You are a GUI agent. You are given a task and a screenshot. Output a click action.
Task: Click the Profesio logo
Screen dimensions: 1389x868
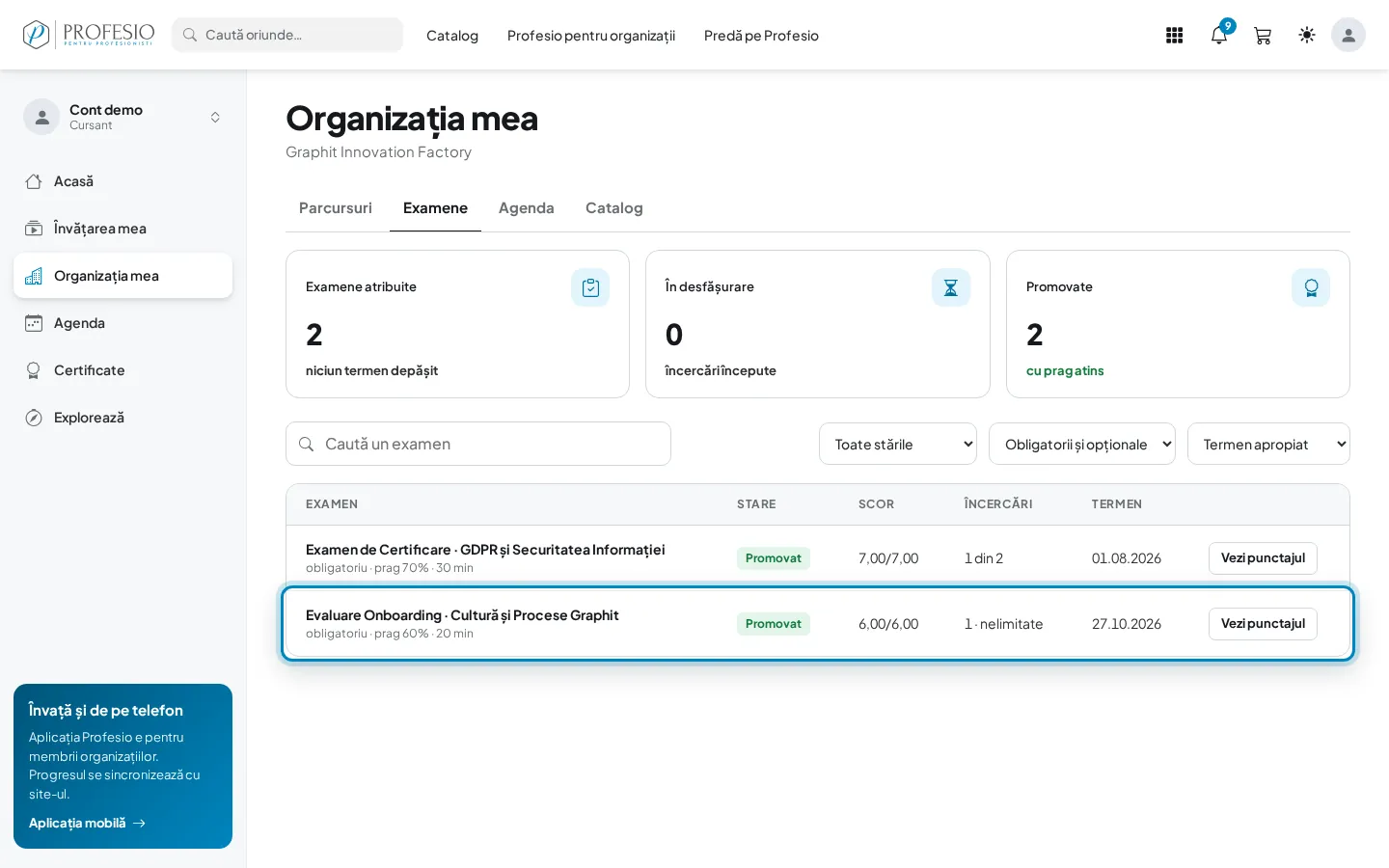(89, 35)
